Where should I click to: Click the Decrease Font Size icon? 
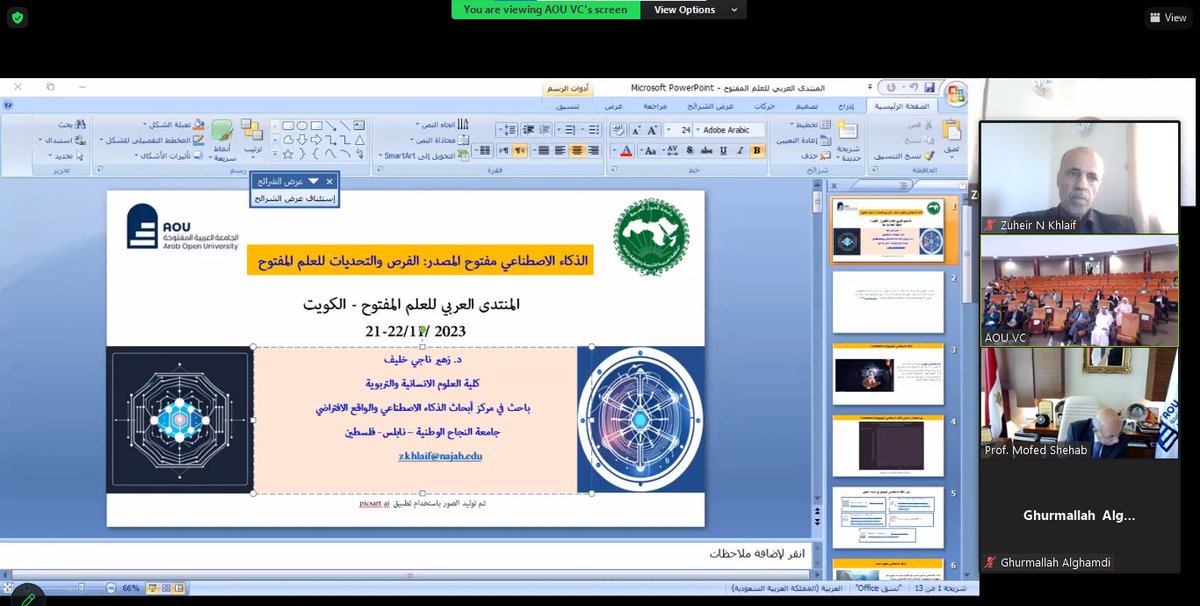click(x=636, y=130)
